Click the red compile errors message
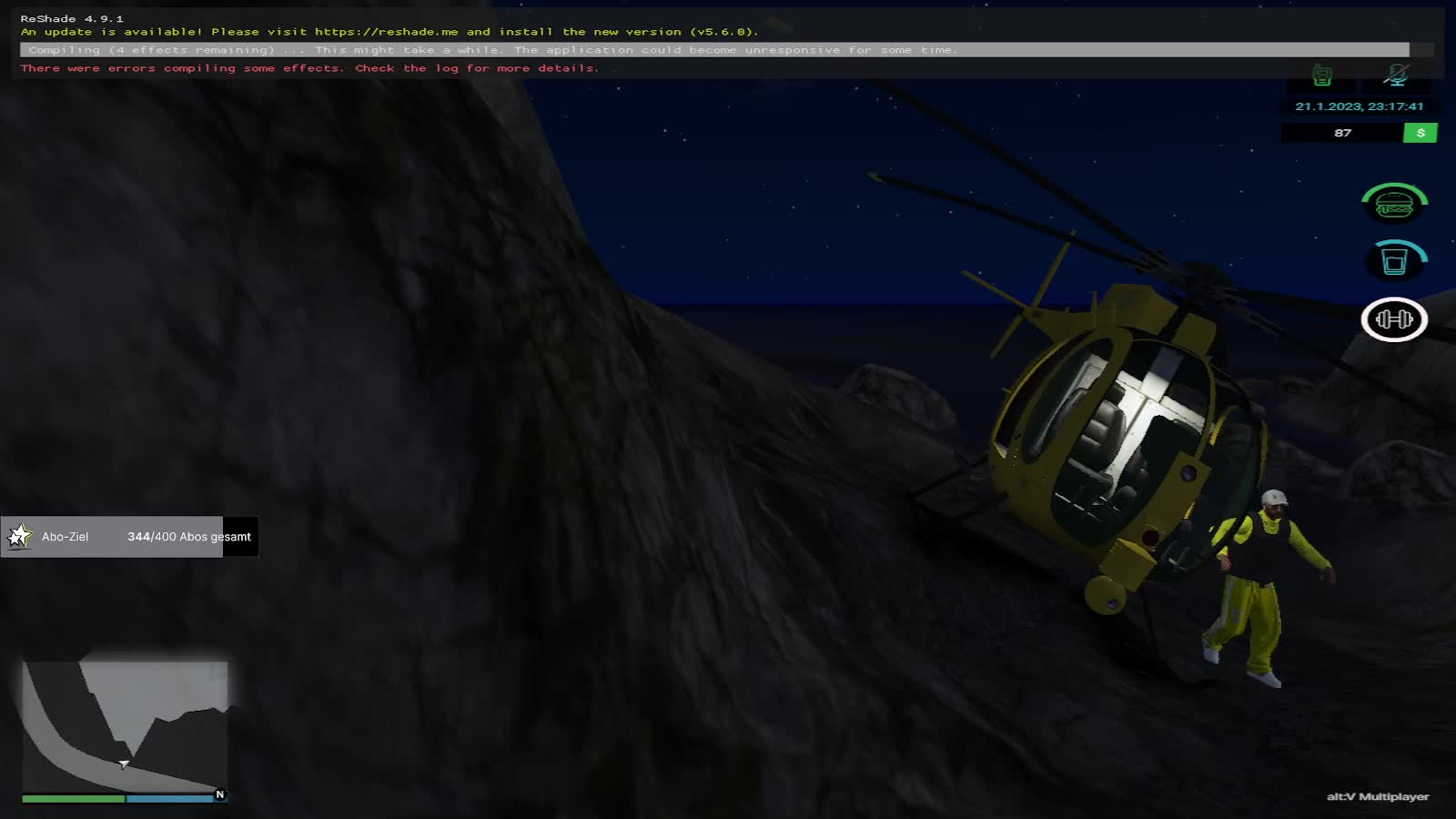Screen dimensions: 1456x819 coord(309,68)
